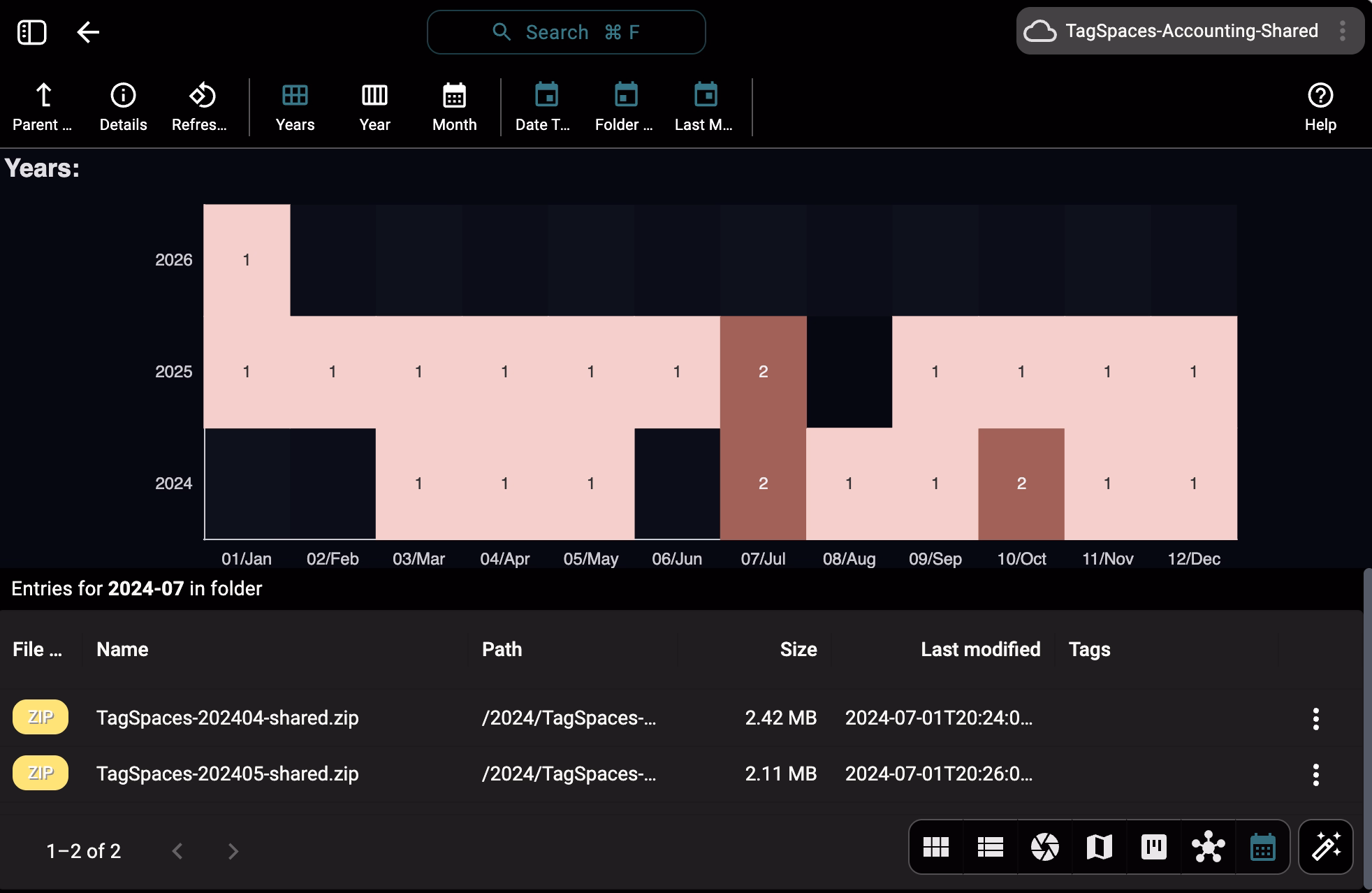Click the Search input field
This screenshot has height=893, width=1372.
point(566,32)
